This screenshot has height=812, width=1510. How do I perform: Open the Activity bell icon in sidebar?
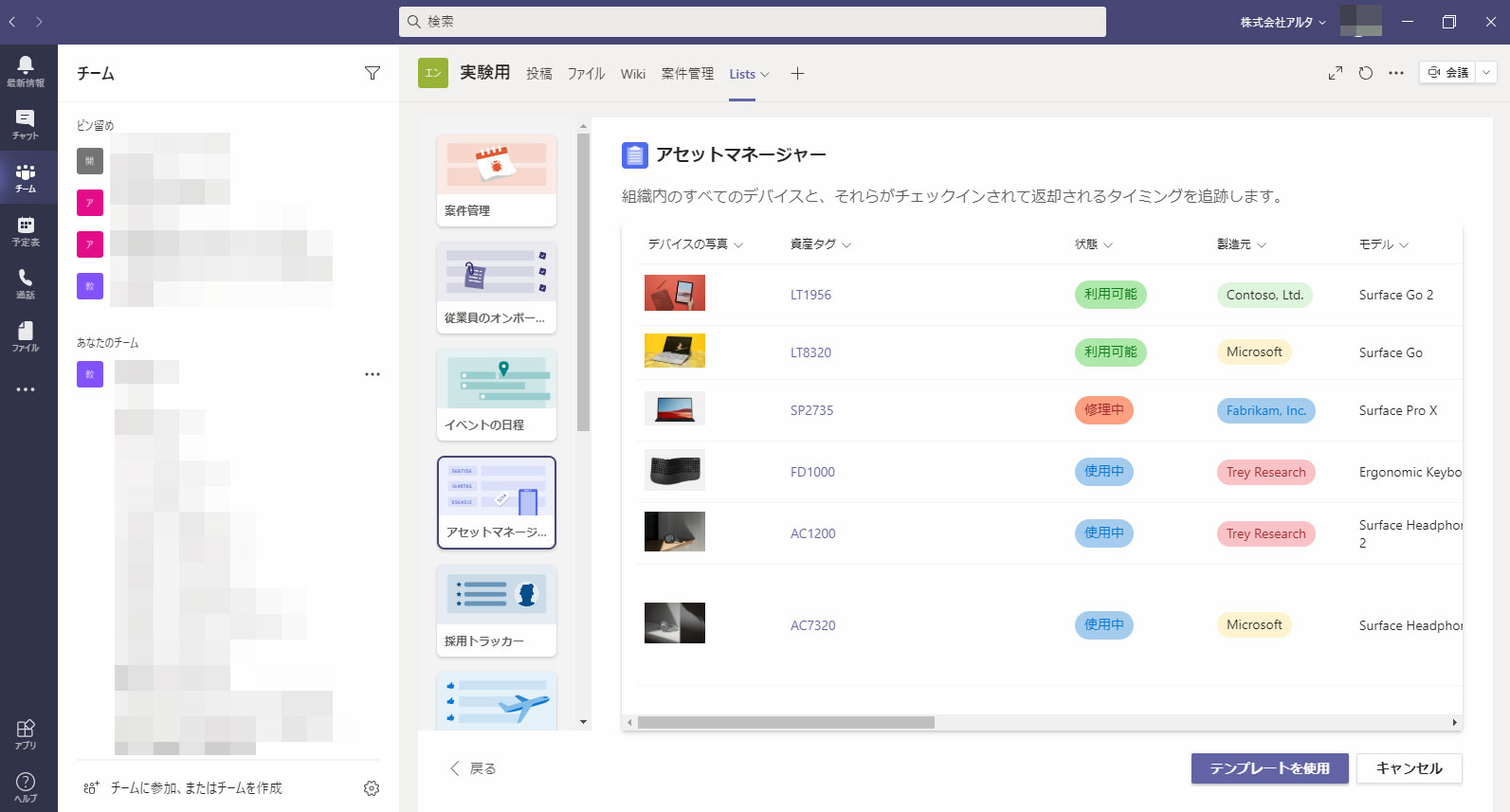tap(26, 70)
